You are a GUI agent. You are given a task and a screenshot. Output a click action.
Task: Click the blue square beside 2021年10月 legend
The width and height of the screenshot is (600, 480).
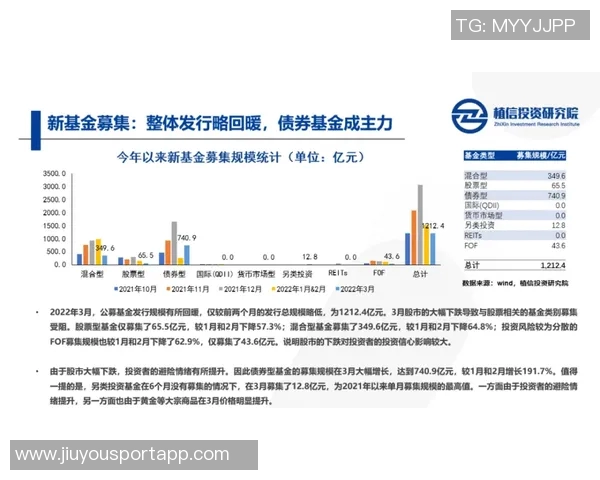pyautogui.click(x=116, y=289)
